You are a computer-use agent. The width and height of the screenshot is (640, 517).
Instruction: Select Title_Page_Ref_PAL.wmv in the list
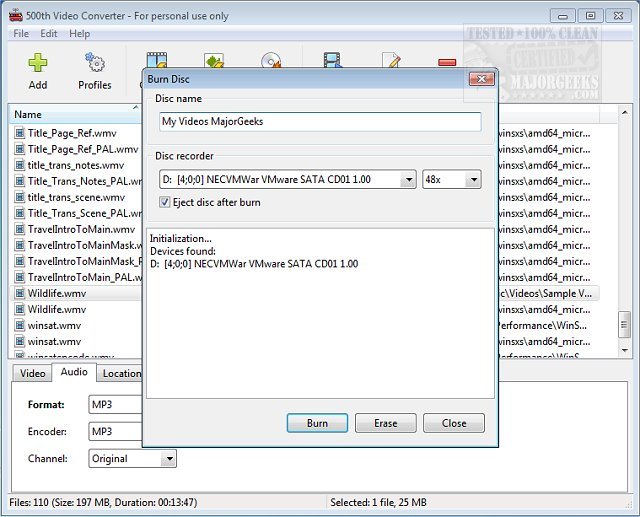[x=83, y=149]
